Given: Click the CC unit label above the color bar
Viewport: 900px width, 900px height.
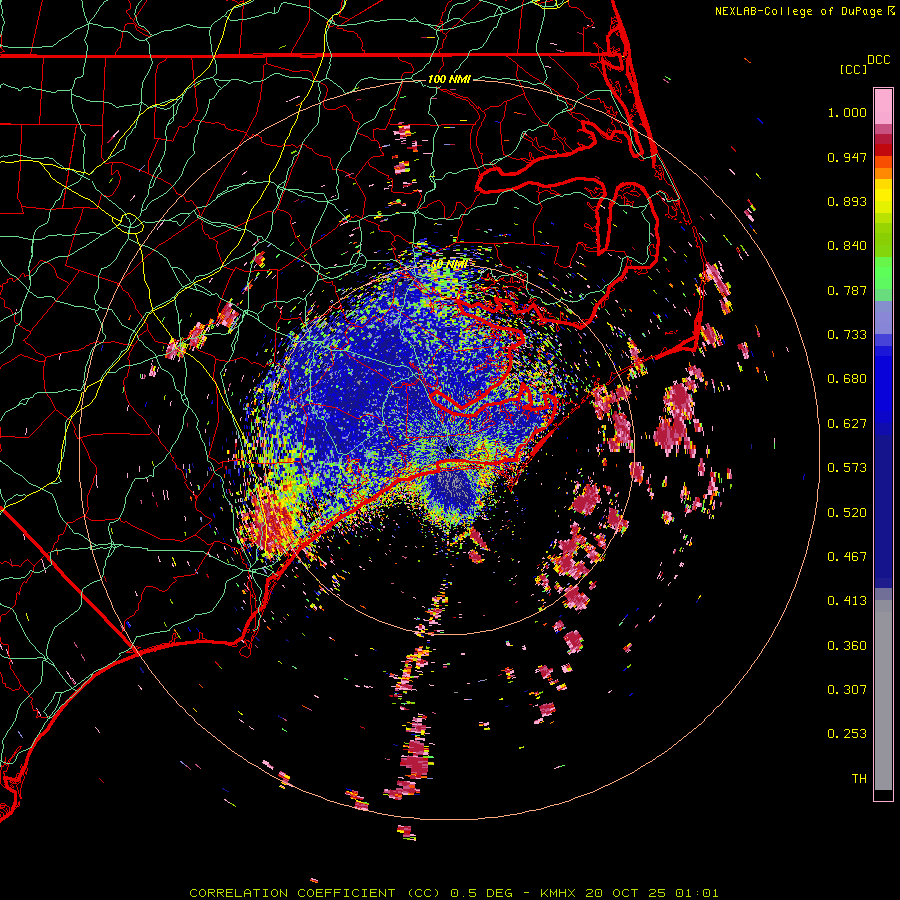Looking at the screenshot, I should tap(853, 69).
